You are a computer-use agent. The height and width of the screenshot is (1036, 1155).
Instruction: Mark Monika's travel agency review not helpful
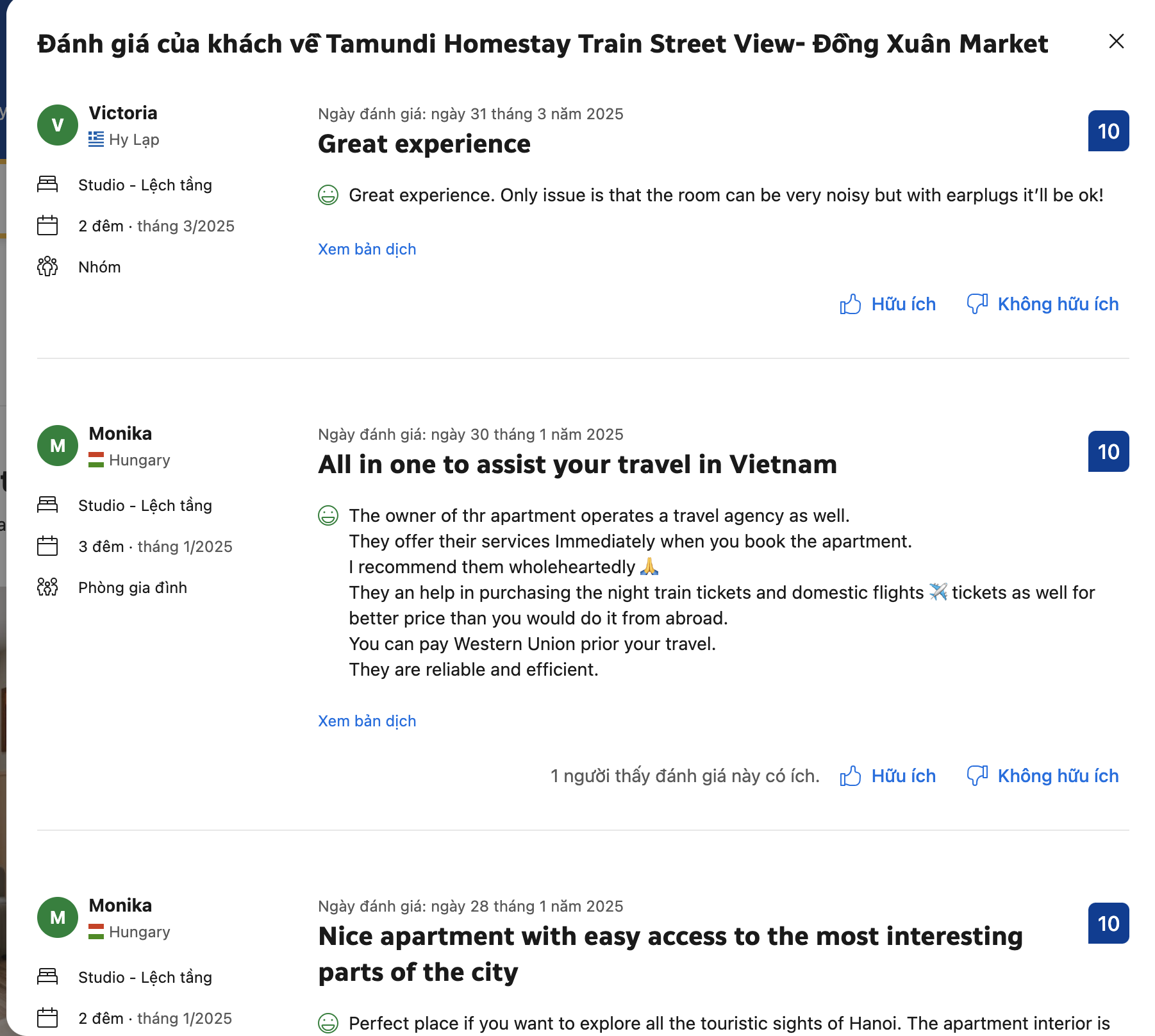pyautogui.click(x=1043, y=776)
